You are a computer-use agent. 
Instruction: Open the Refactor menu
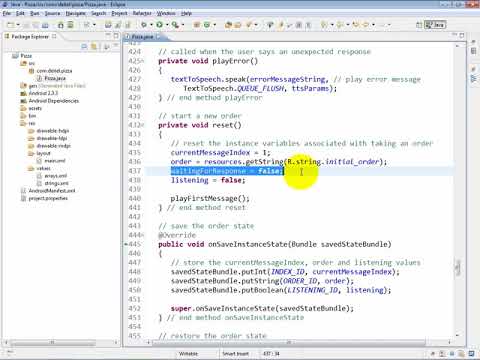(x=142, y=13)
